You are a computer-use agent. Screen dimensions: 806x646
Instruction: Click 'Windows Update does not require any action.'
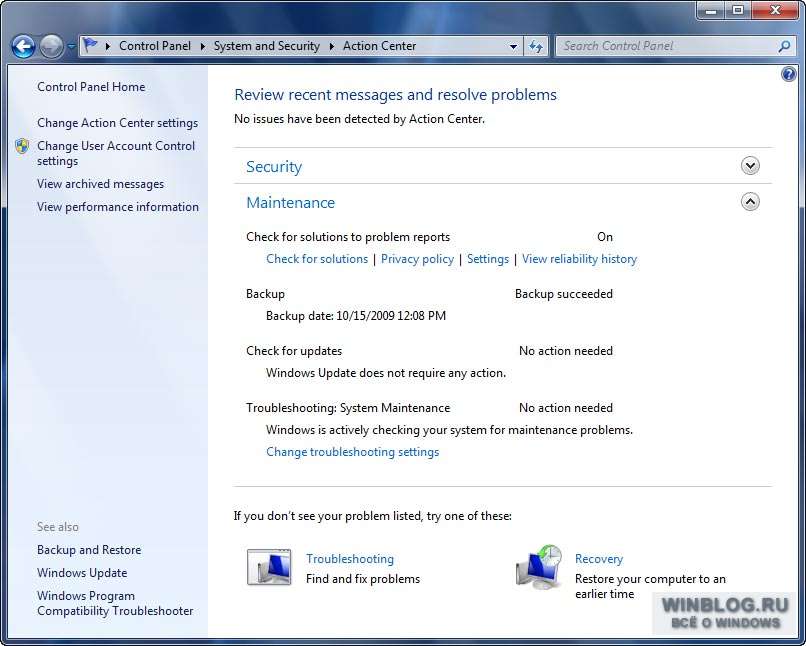[386, 373]
